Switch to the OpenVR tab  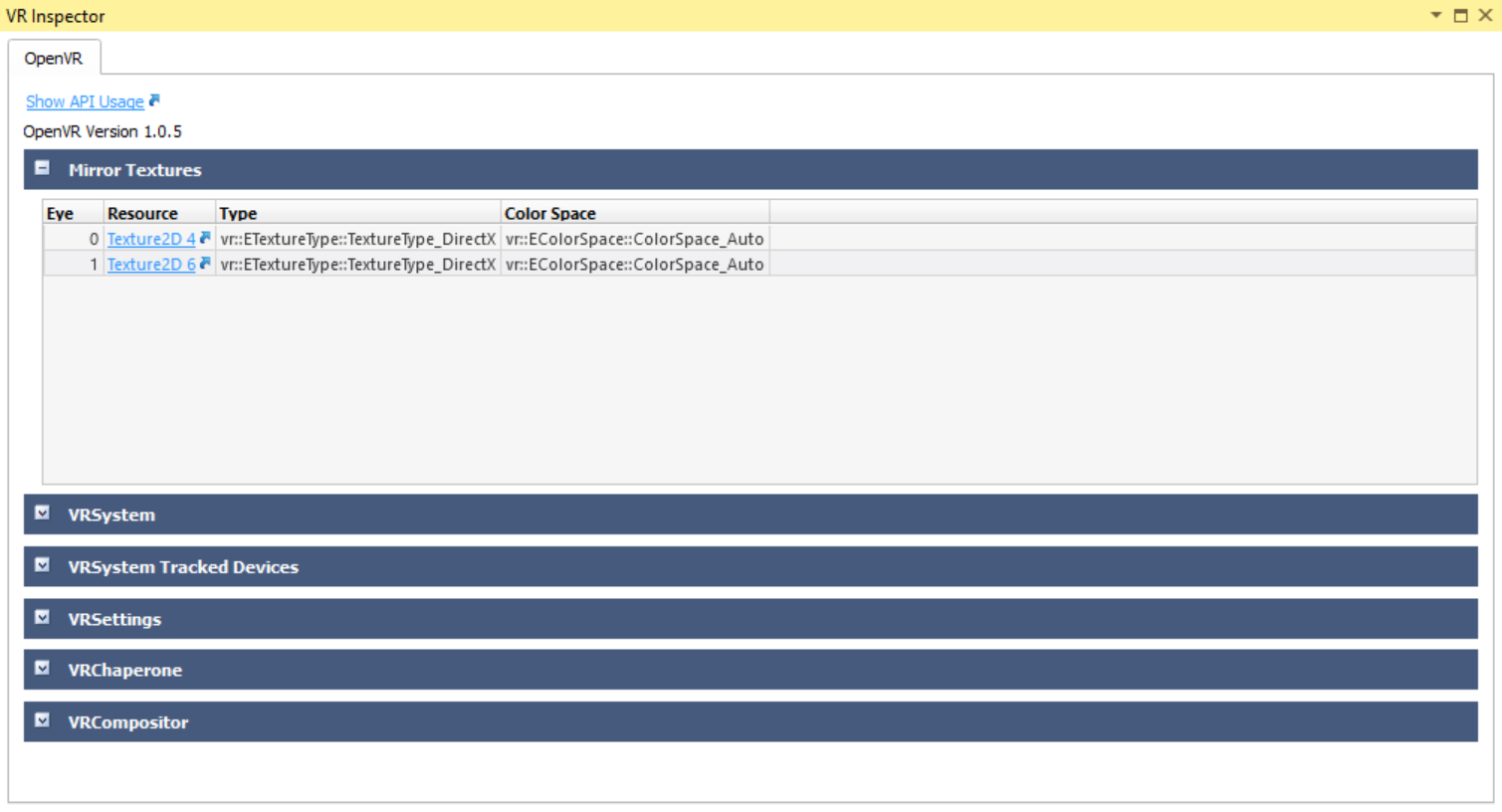[x=54, y=59]
